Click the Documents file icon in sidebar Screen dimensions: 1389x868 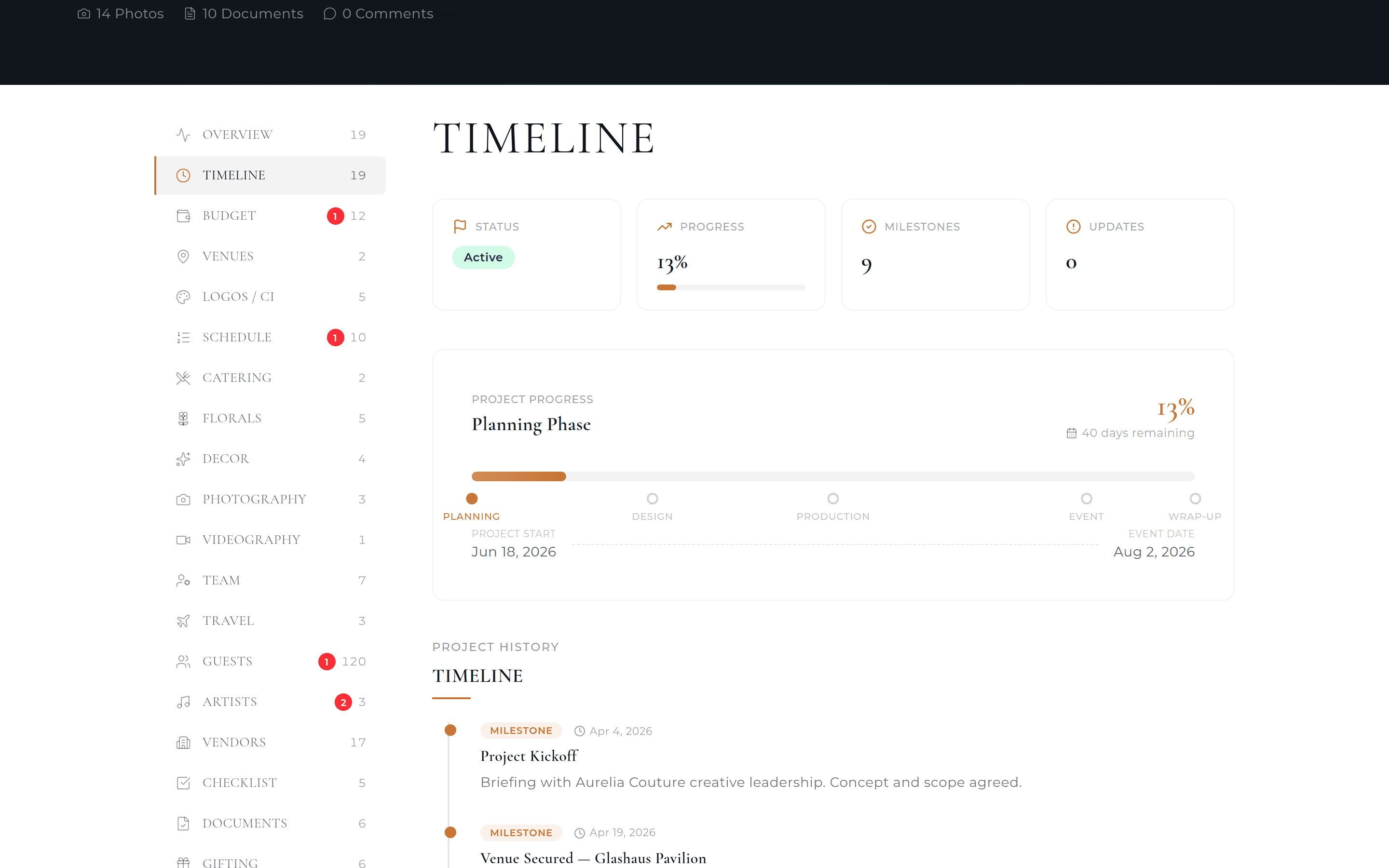[x=183, y=824]
